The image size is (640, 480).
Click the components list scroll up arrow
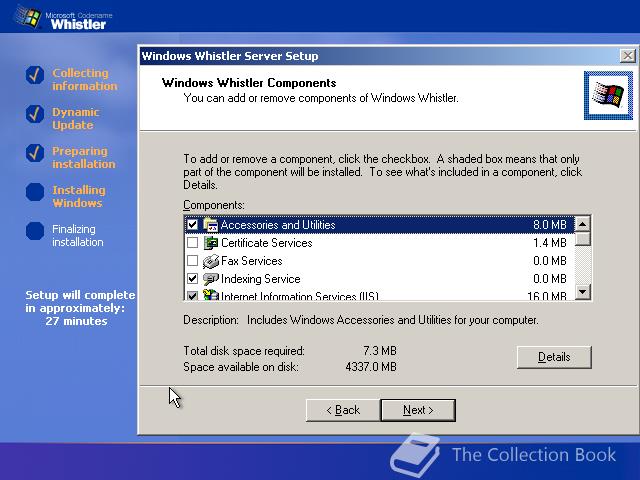pyautogui.click(x=582, y=224)
